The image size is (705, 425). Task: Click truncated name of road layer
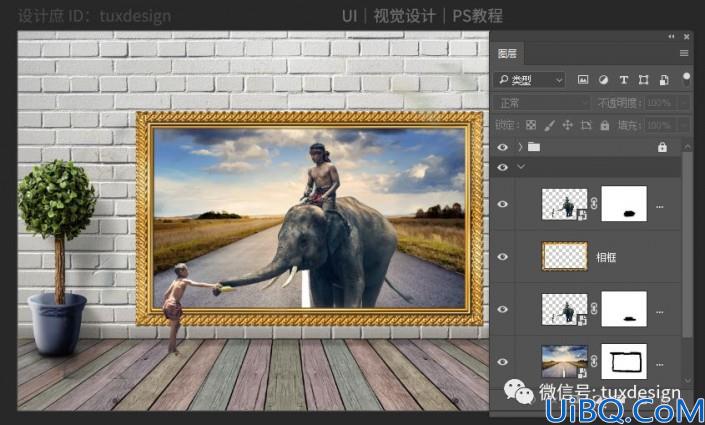pyautogui.click(x=660, y=365)
